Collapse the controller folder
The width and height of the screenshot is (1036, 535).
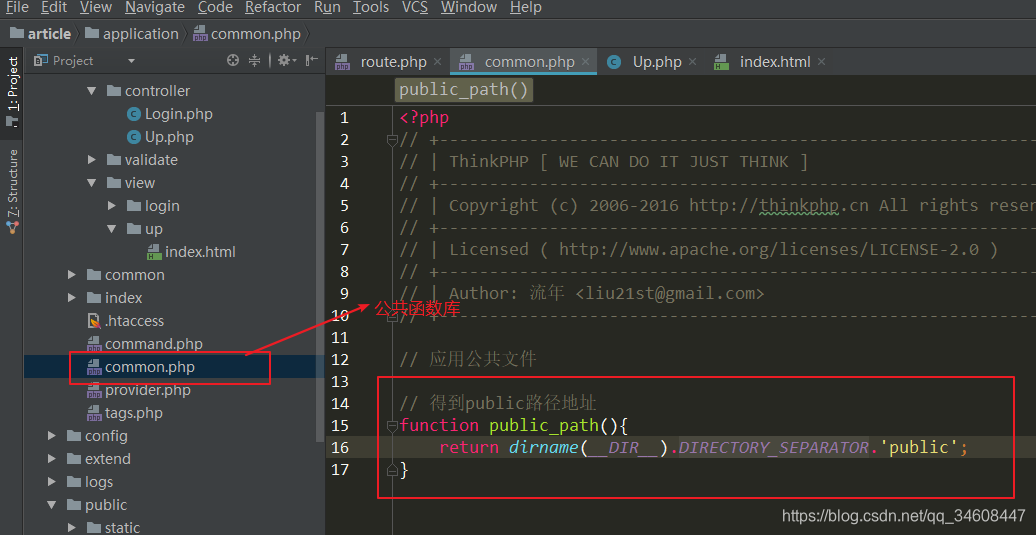(92, 90)
